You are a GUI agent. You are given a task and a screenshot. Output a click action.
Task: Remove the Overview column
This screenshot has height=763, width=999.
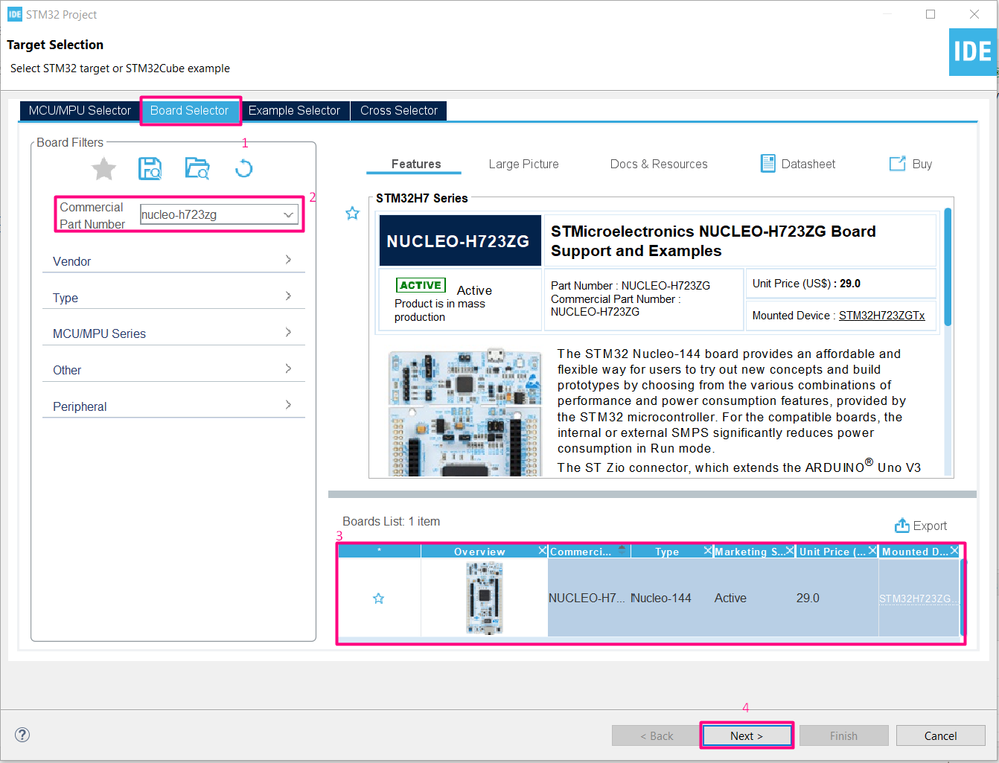(542, 550)
